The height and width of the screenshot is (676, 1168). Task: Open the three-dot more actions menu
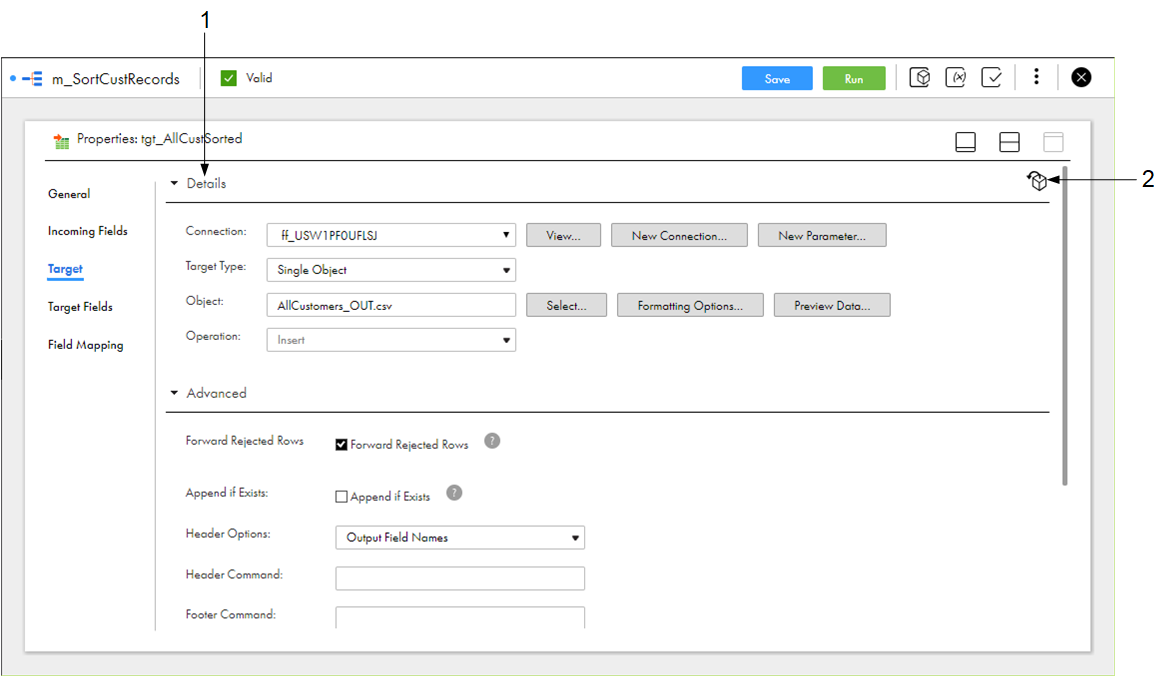pyautogui.click(x=1036, y=77)
